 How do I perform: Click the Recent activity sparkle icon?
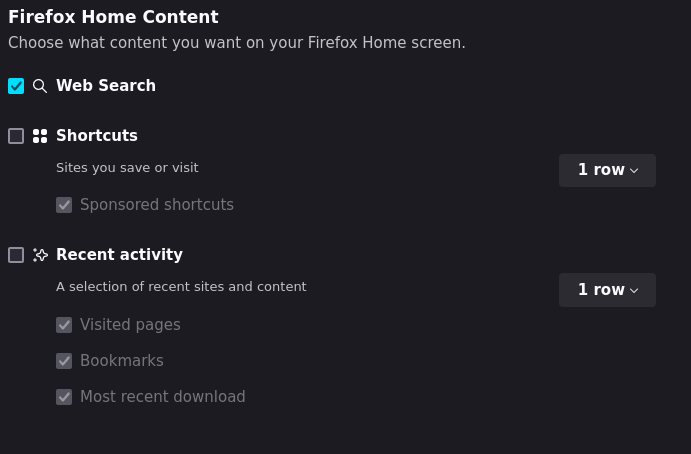point(40,255)
